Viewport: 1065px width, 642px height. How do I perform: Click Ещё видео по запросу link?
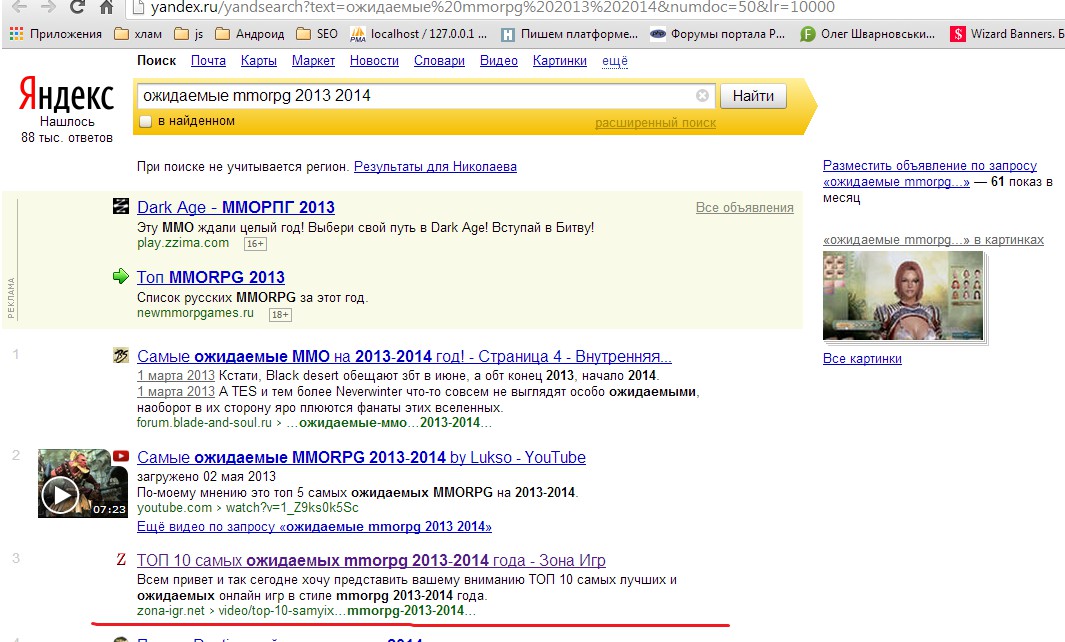(314, 527)
